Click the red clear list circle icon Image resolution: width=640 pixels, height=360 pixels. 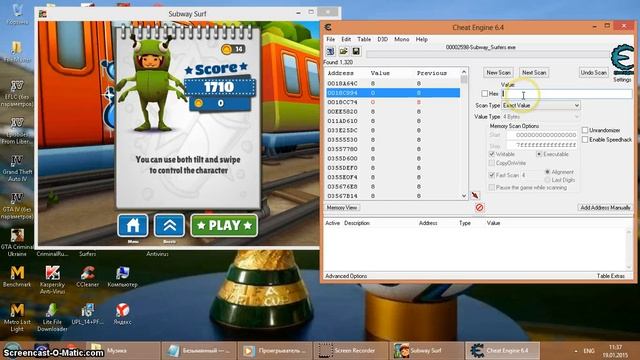point(480,208)
